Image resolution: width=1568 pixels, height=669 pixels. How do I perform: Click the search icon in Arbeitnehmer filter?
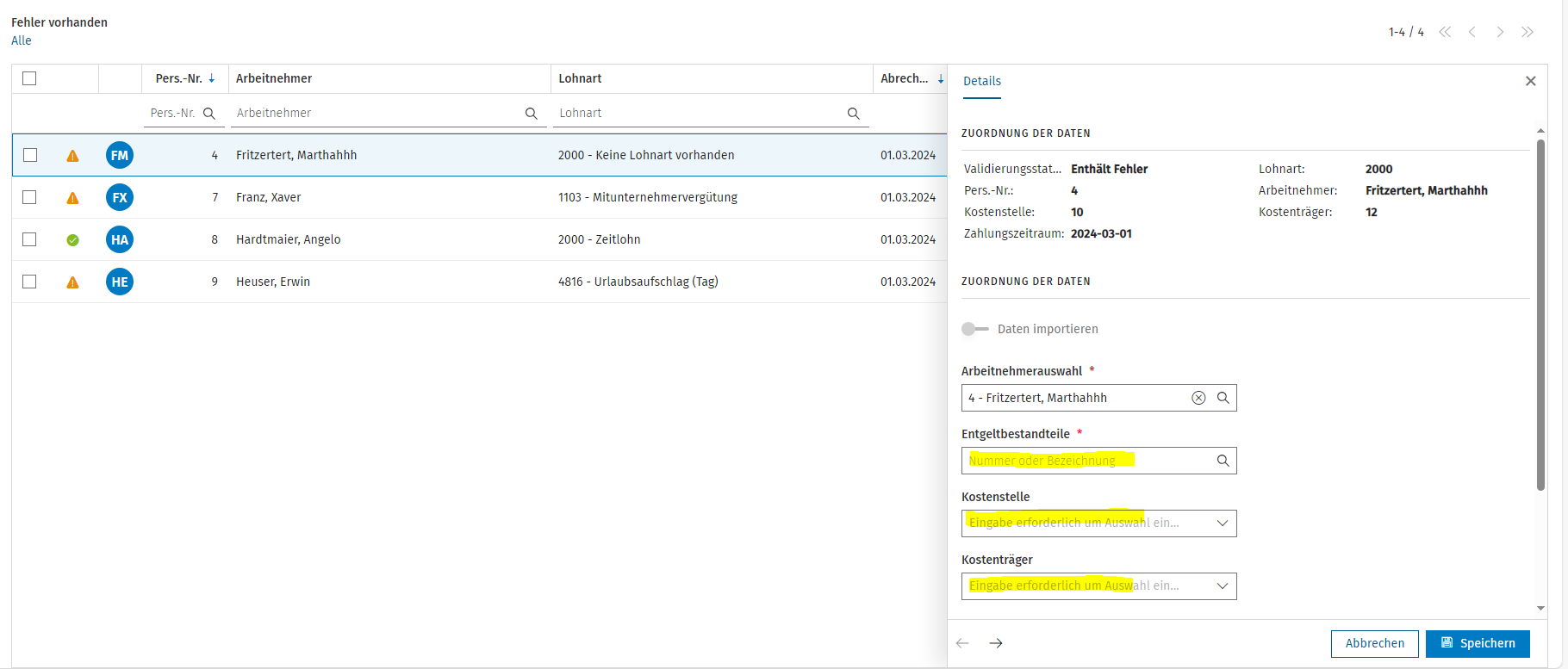coord(531,114)
